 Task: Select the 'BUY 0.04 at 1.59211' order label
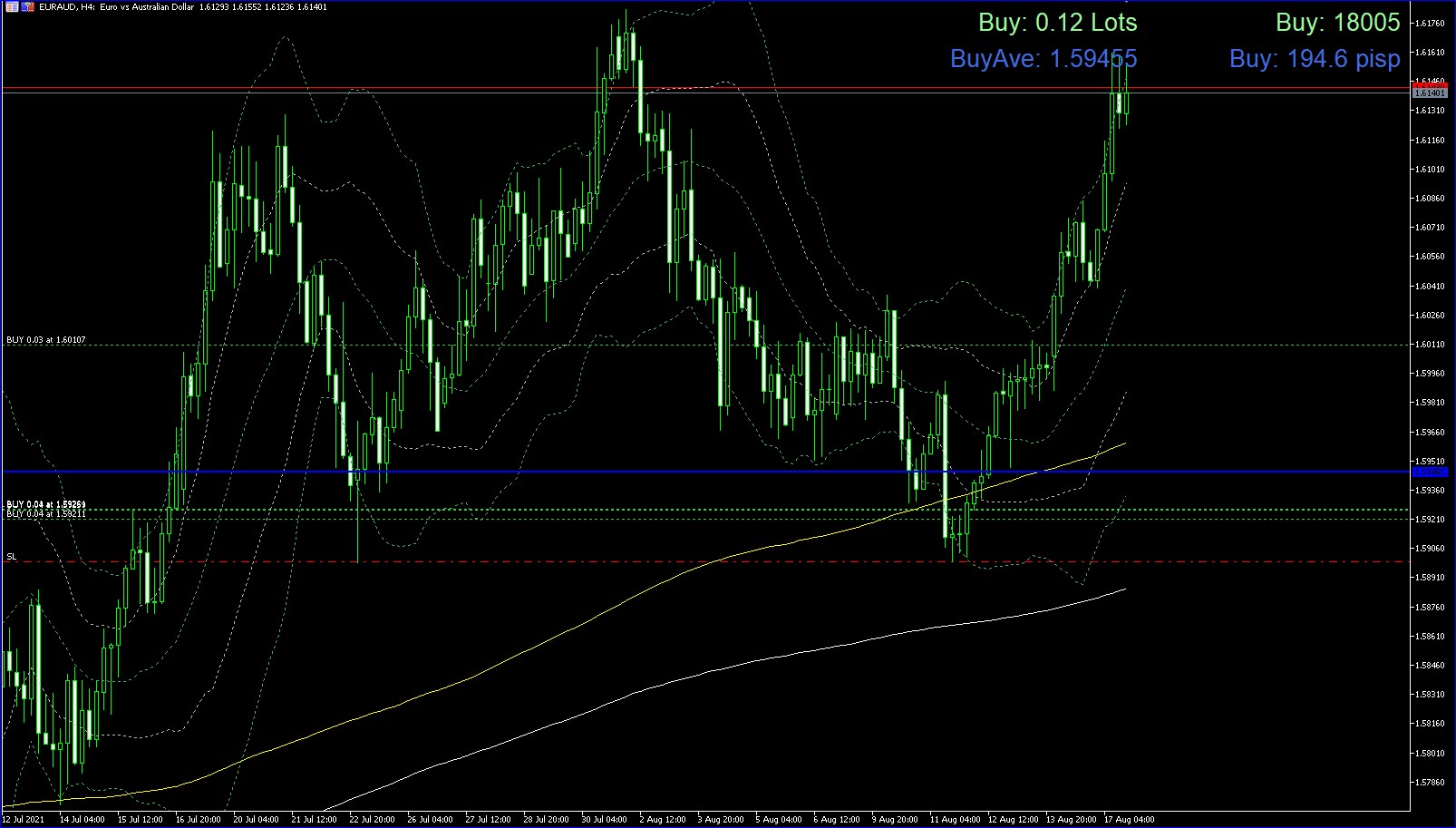(x=46, y=514)
